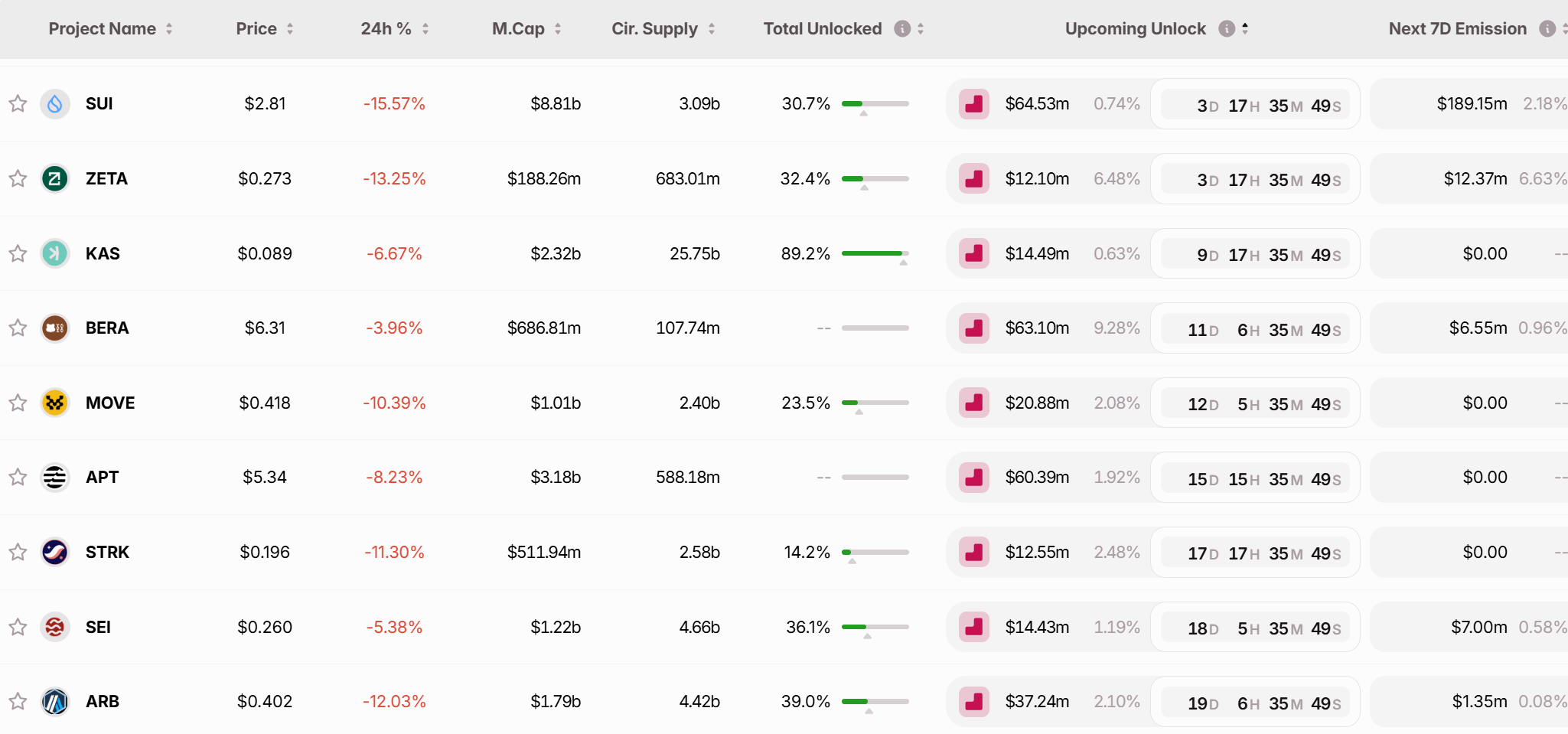Click KAS's 89.2% unlock progress bar

[875, 253]
